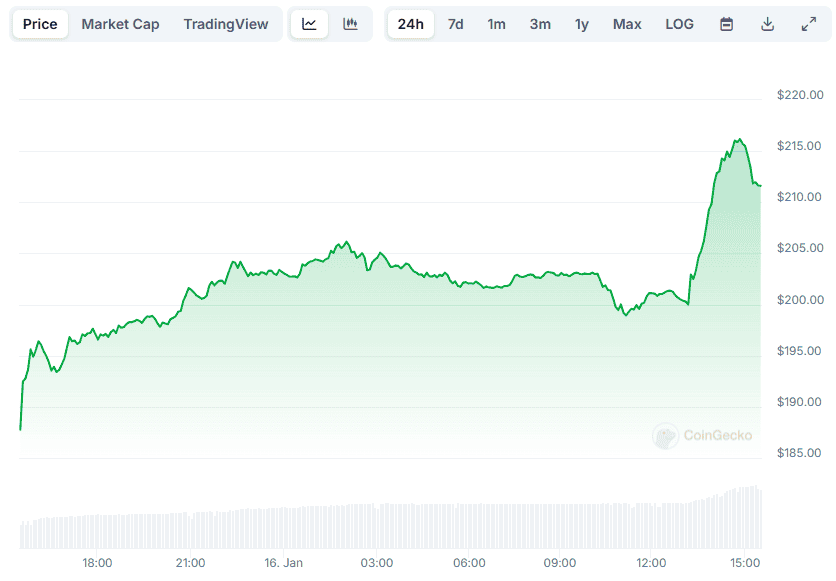Select the 24h time range
Viewport: 836px width, 581px height.
(x=410, y=24)
